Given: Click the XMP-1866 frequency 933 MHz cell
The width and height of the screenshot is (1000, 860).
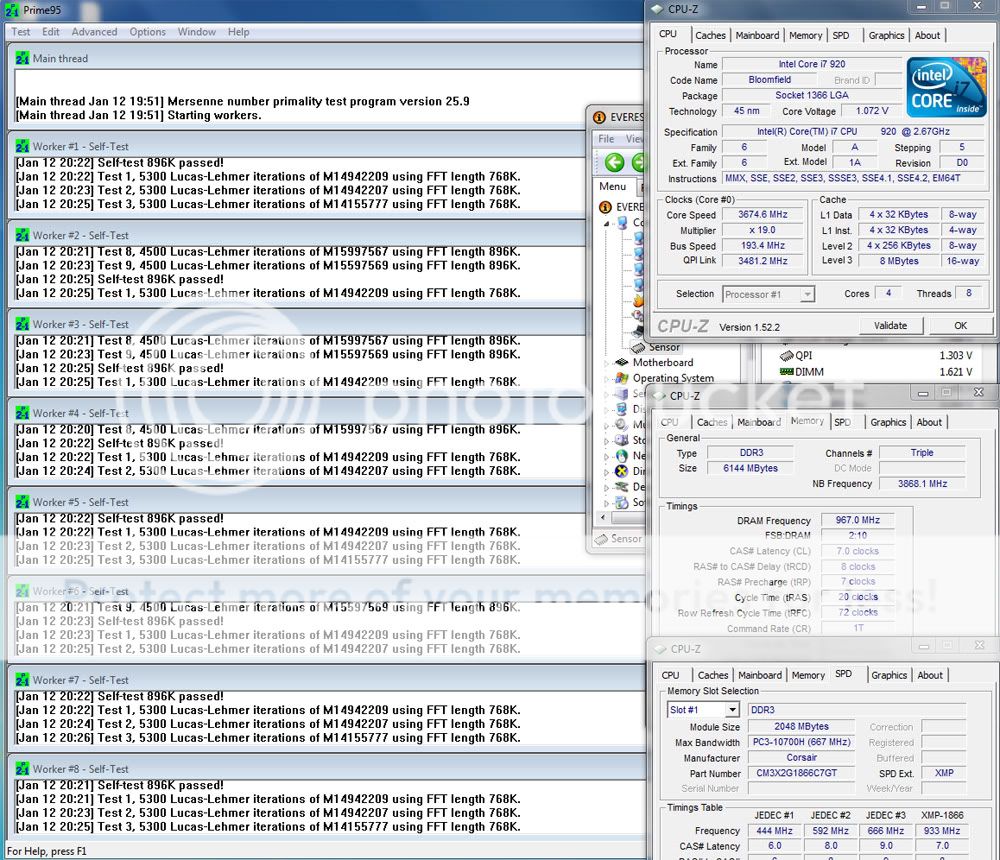Looking at the screenshot, I should point(942,831).
